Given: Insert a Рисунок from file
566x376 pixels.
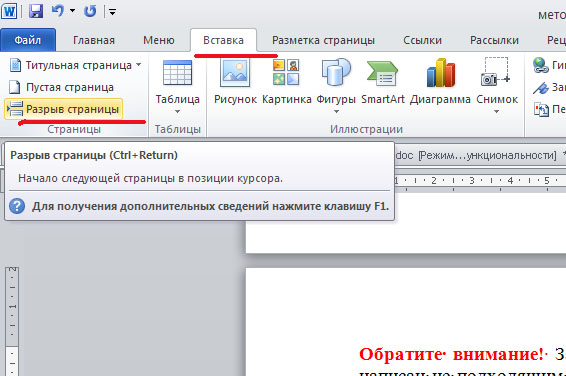Looking at the screenshot, I should pyautogui.click(x=235, y=82).
